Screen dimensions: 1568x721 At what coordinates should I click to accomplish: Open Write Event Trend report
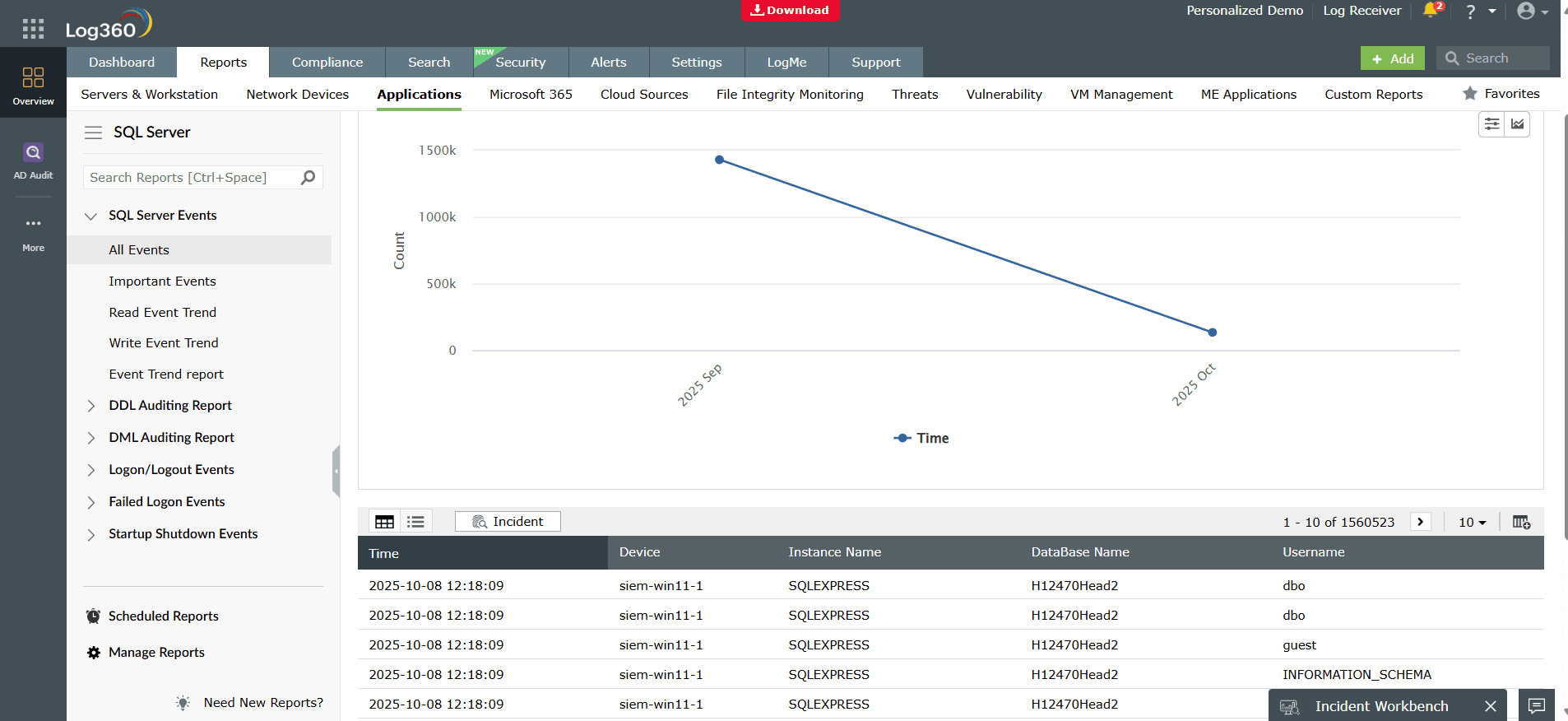point(164,342)
